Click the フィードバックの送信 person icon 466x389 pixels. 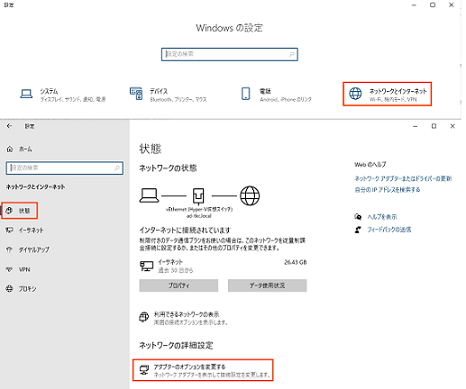tap(358, 229)
